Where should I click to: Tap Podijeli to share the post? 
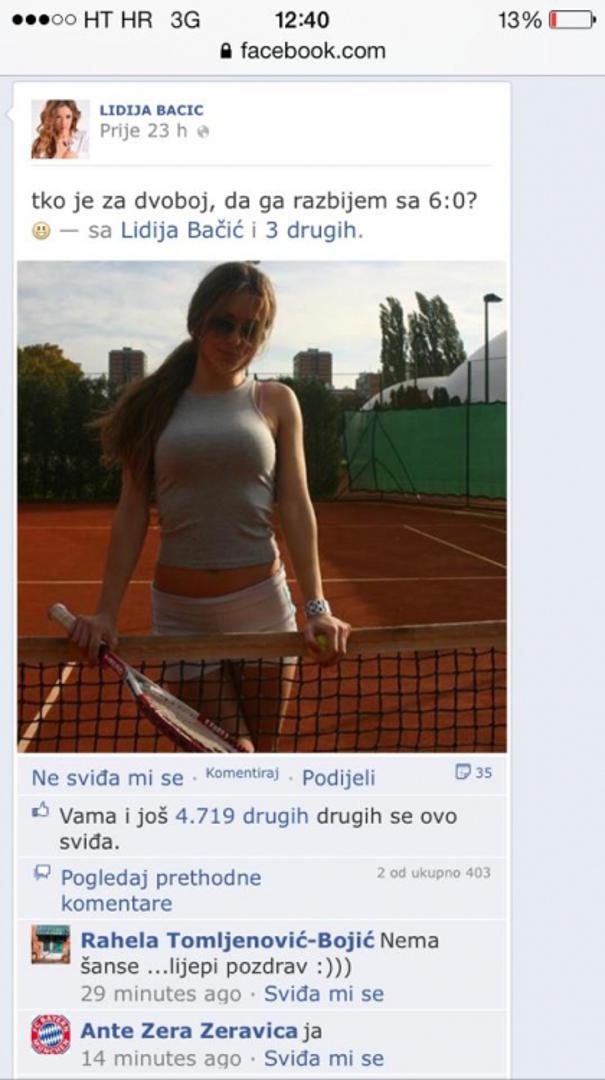click(338, 778)
